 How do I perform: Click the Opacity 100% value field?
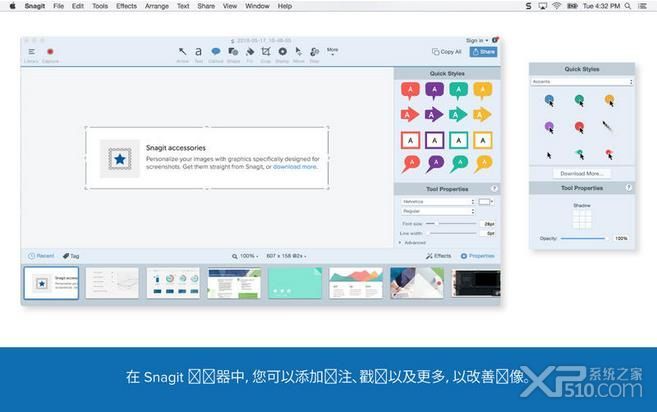point(621,238)
